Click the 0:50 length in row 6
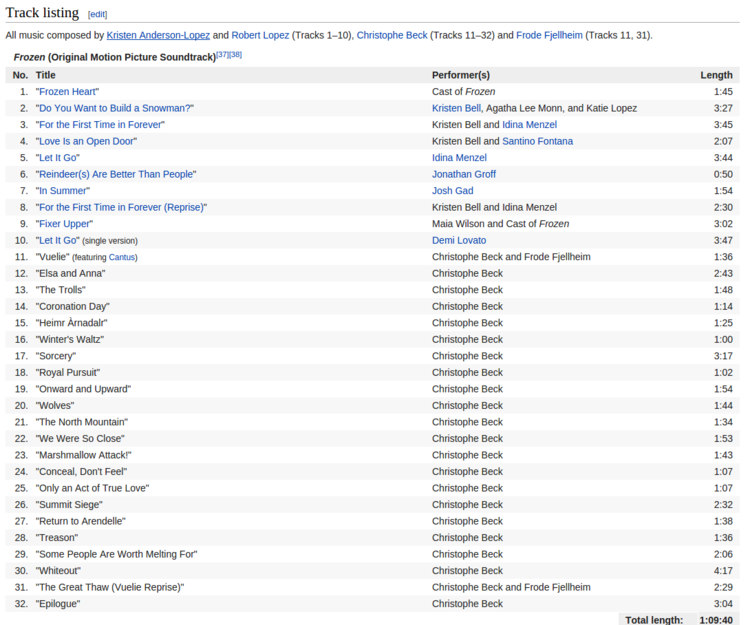This screenshot has height=625, width=750. tap(723, 174)
